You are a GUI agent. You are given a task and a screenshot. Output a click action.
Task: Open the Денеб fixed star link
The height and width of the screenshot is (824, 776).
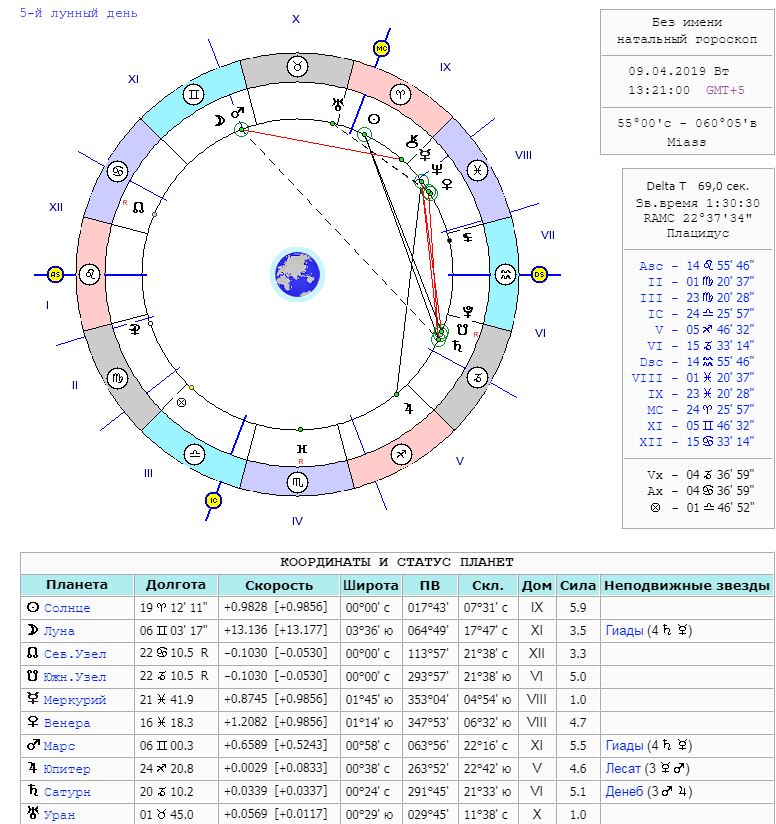point(624,791)
